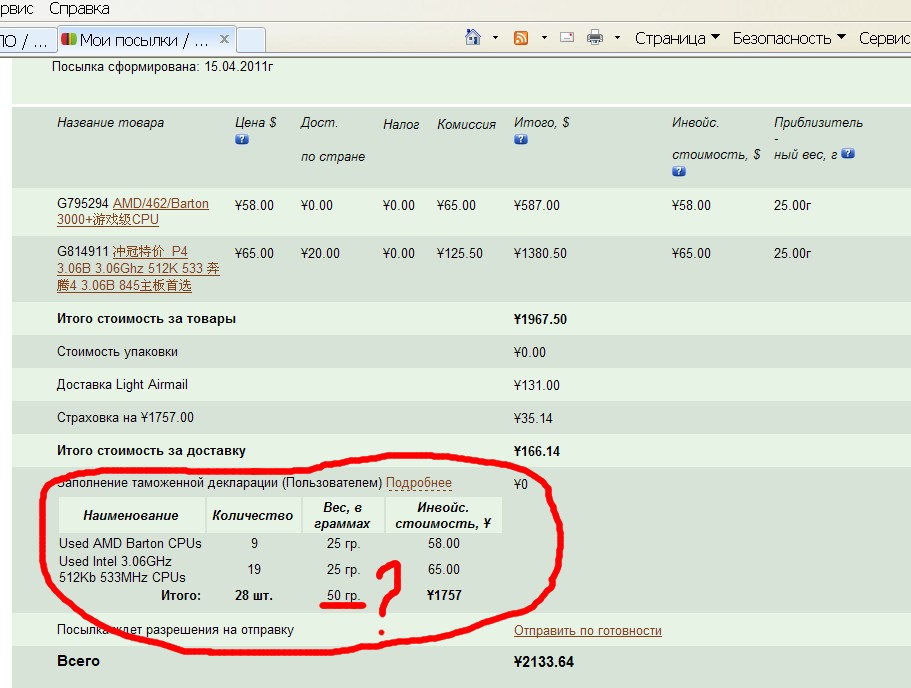Open the Print options dropdown arrow
Screen dimensions: 911x688
(x=618, y=38)
